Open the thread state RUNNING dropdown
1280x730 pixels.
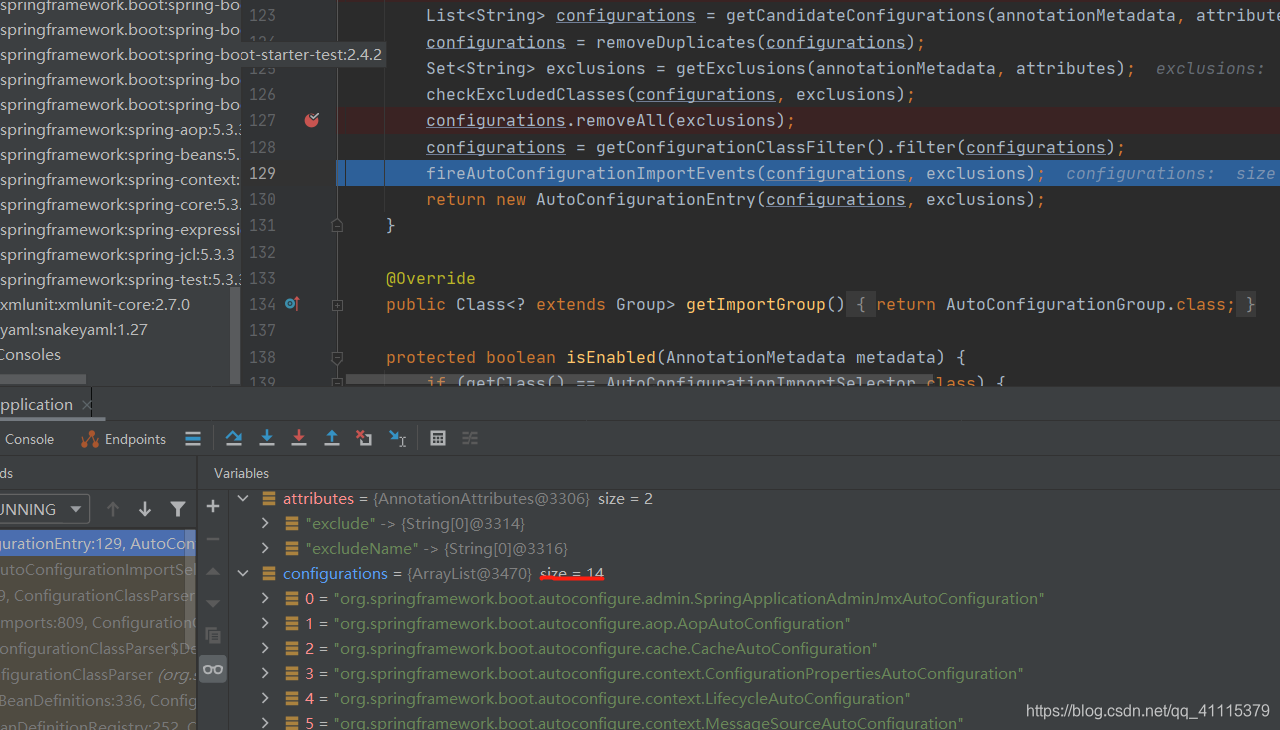tap(45, 509)
